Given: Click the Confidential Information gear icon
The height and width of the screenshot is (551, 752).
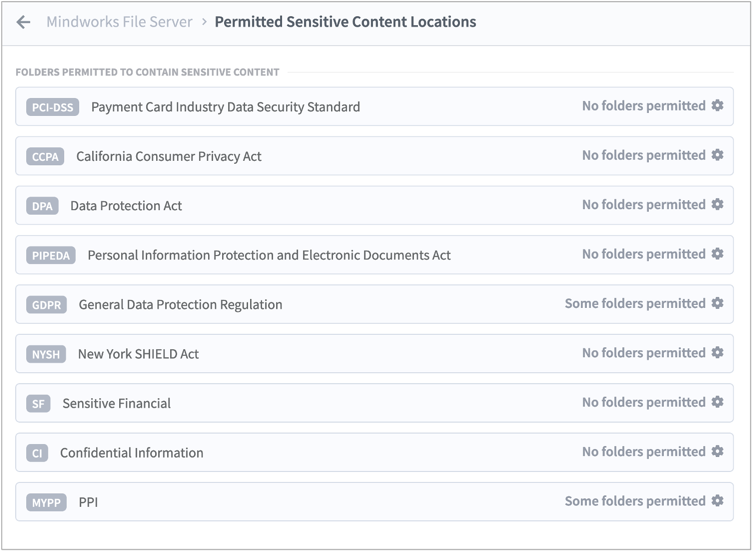Looking at the screenshot, I should pos(717,452).
